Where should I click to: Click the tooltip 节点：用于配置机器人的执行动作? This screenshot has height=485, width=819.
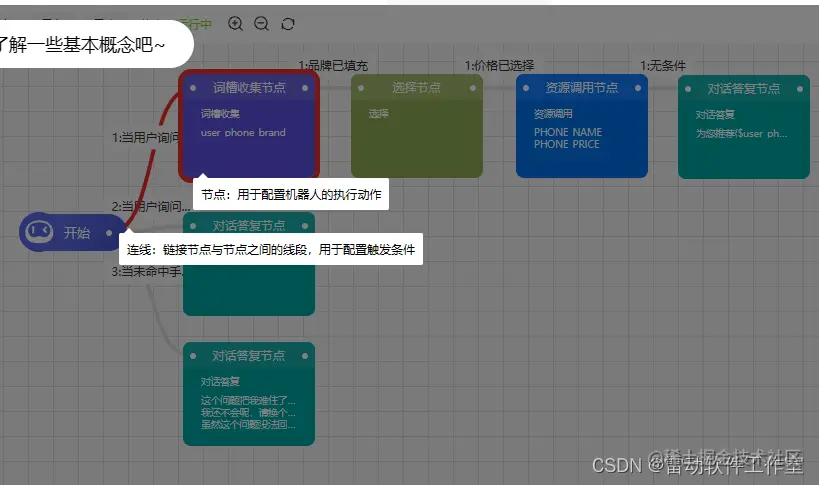click(291, 195)
